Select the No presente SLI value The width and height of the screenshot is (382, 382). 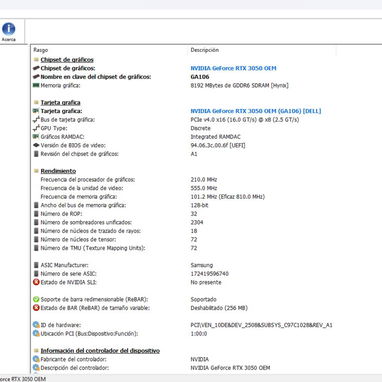tap(206, 282)
